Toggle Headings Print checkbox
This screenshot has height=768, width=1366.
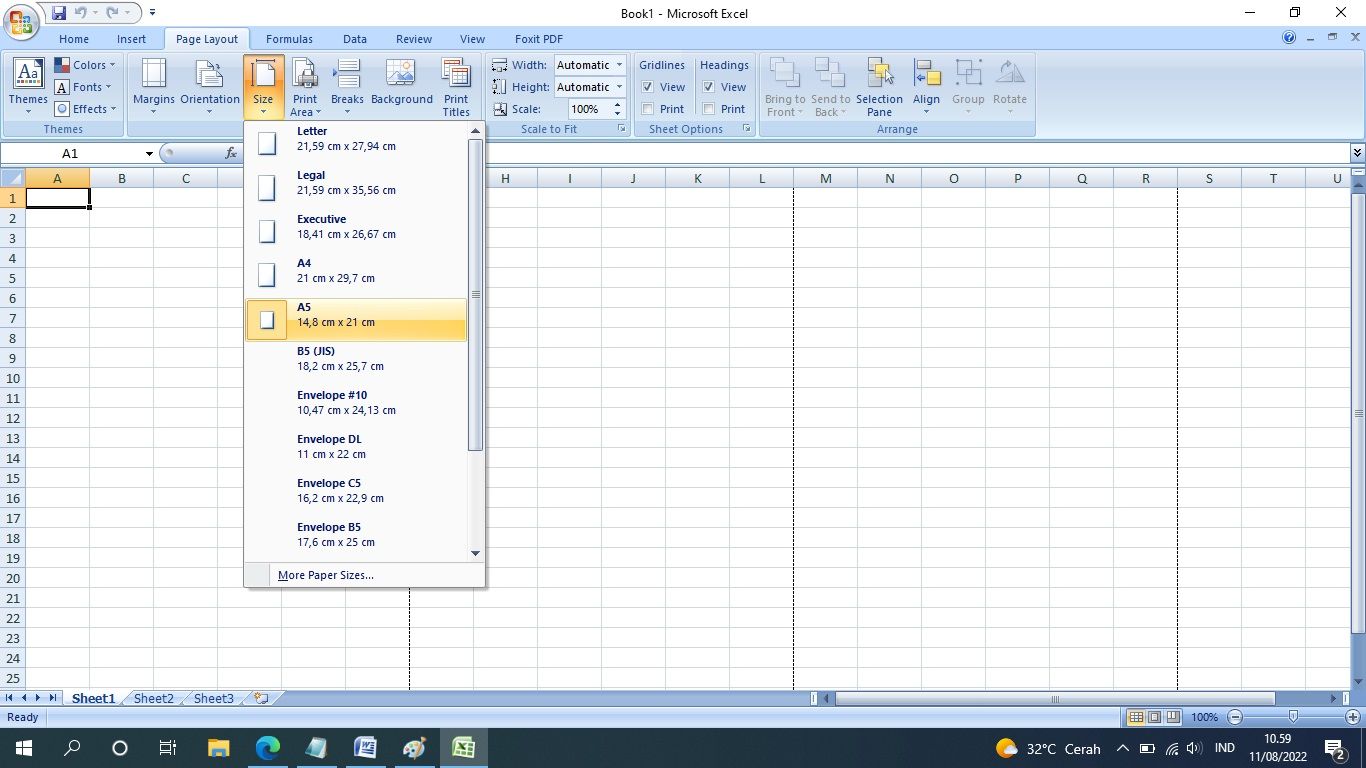coord(709,109)
